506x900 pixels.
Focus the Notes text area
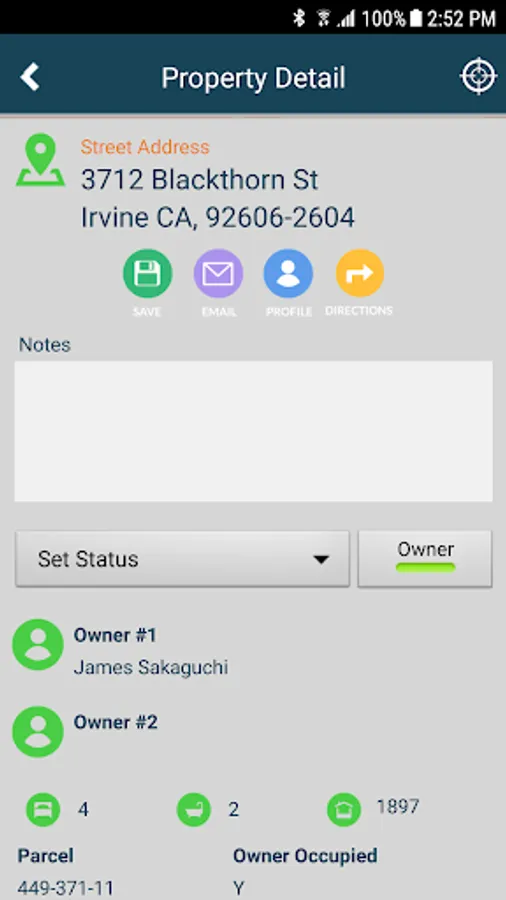253,431
